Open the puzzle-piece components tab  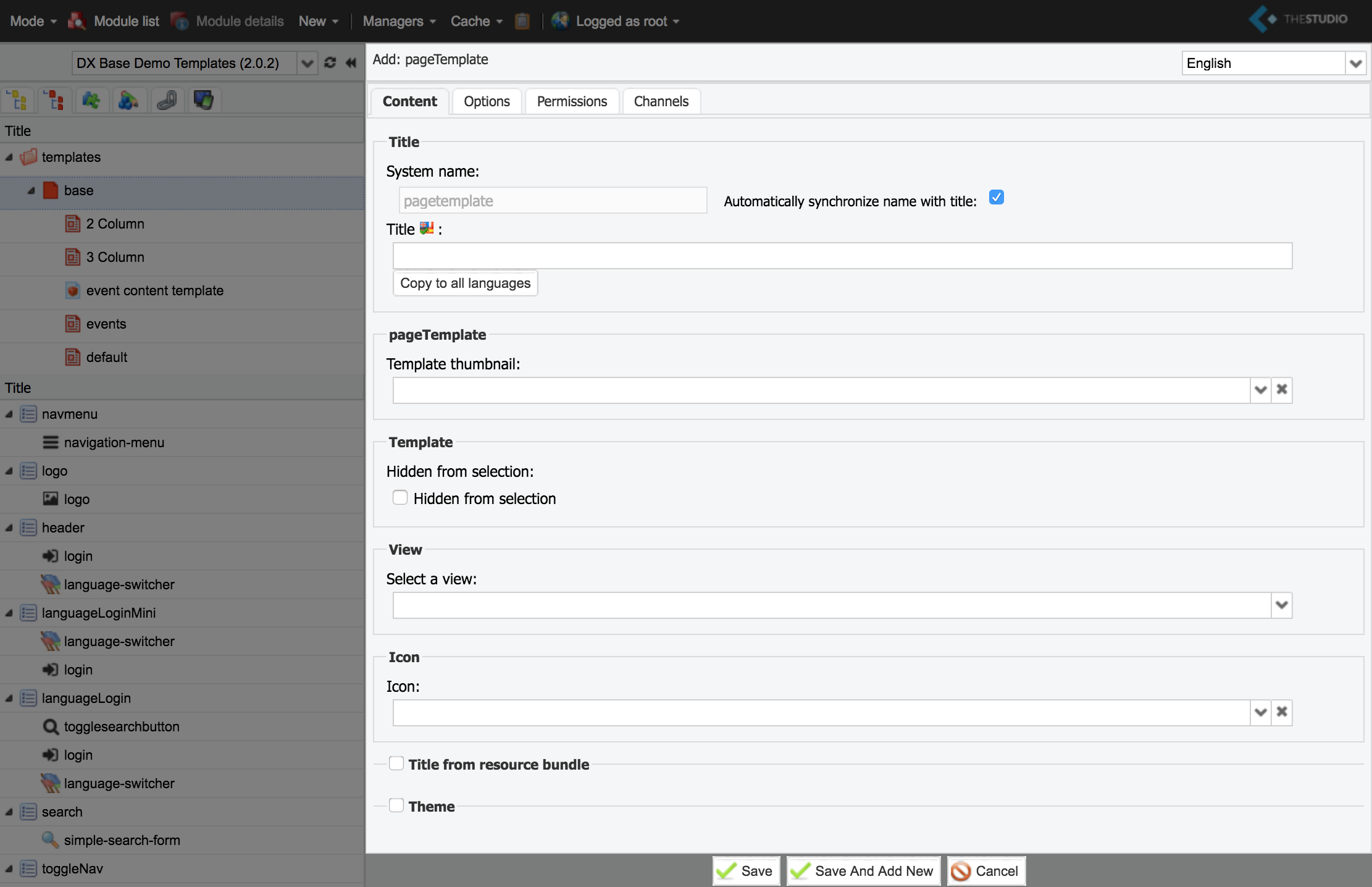click(91, 100)
